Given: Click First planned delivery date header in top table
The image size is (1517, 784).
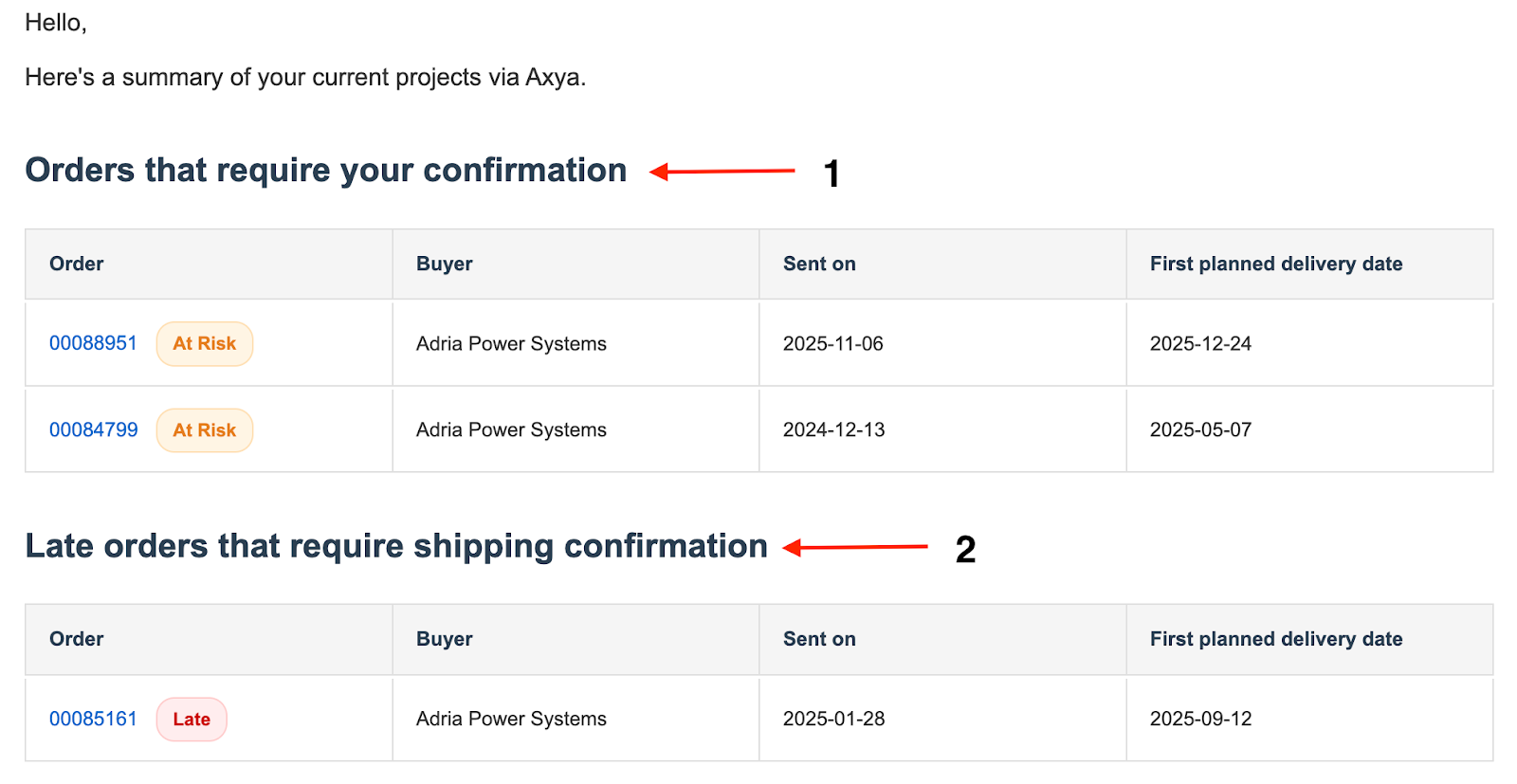Looking at the screenshot, I should click(1275, 264).
